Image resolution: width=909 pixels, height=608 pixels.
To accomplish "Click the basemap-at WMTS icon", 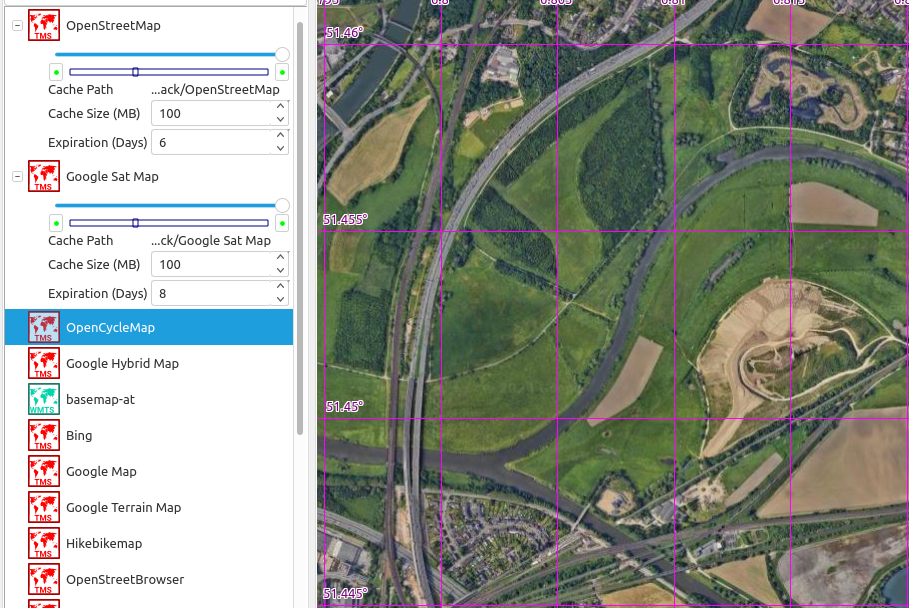I will tap(43, 399).
